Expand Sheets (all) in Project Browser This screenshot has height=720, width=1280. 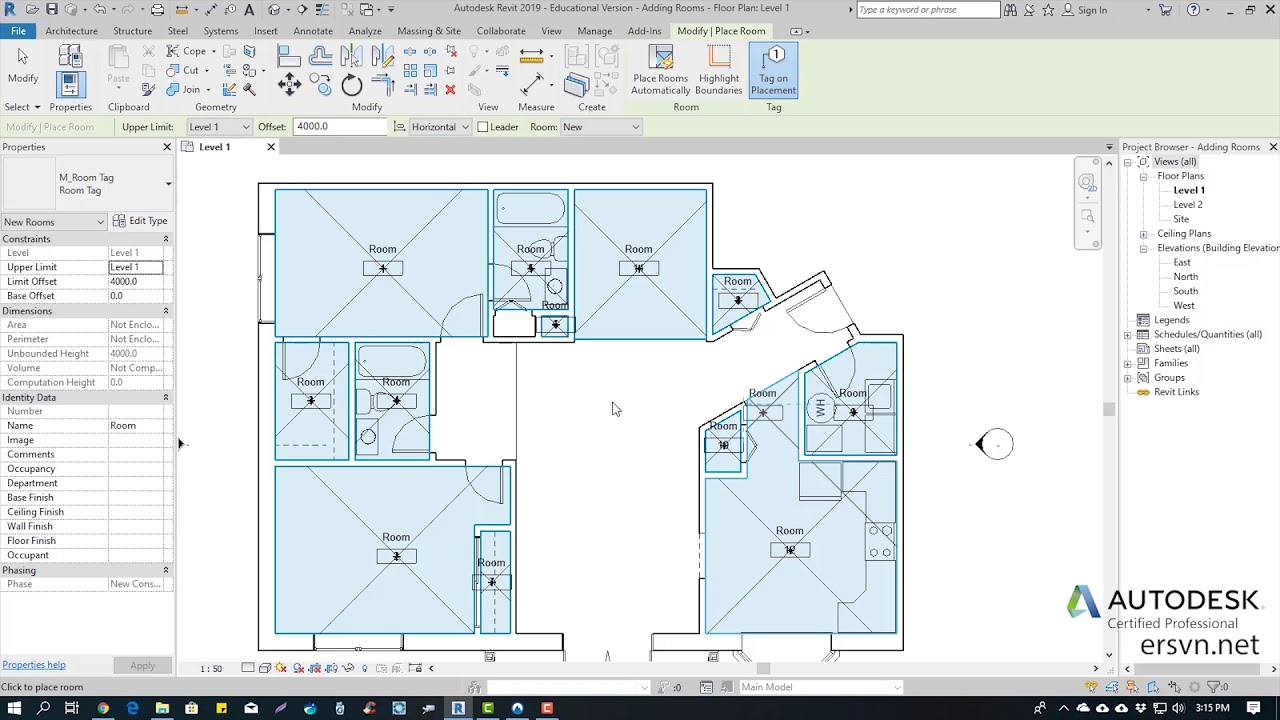(x=1128, y=349)
